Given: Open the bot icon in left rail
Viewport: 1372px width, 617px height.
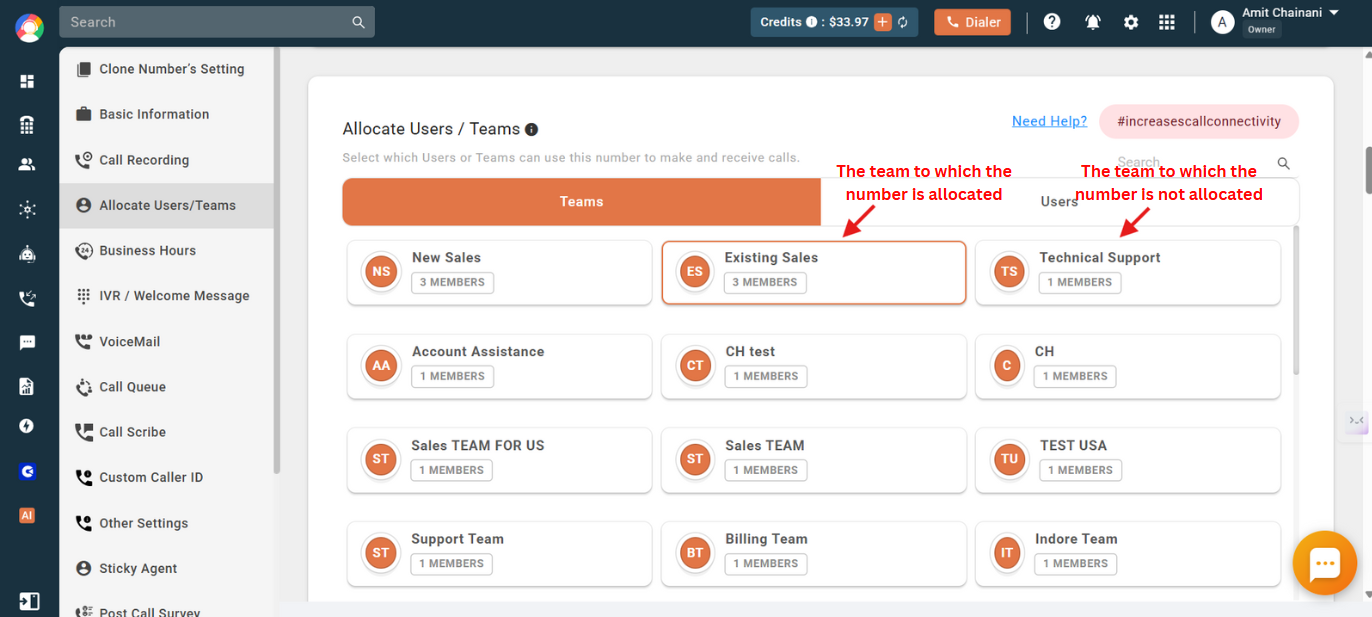Looking at the screenshot, I should pyautogui.click(x=27, y=254).
